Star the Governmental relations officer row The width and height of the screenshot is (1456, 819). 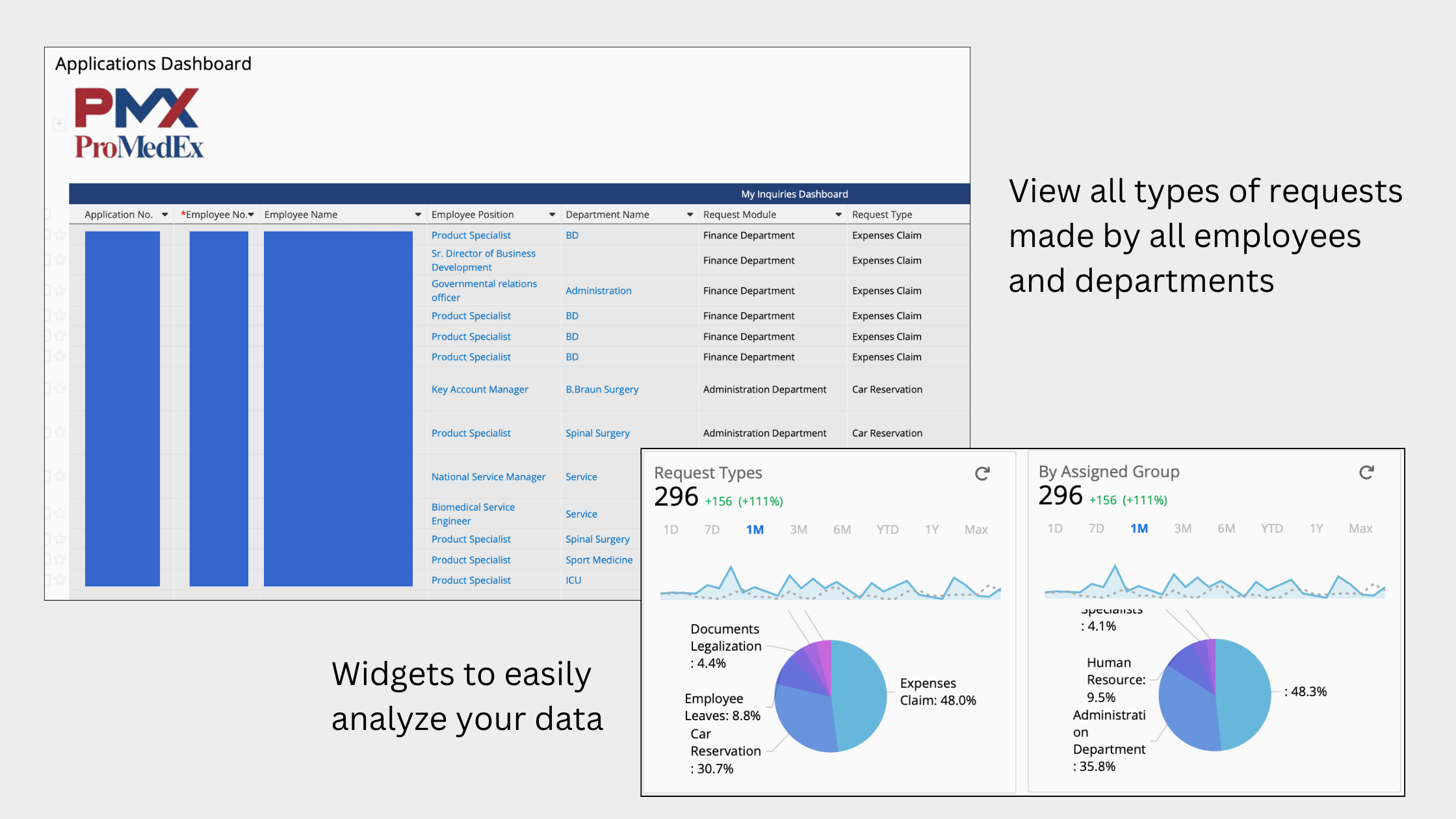tap(60, 290)
